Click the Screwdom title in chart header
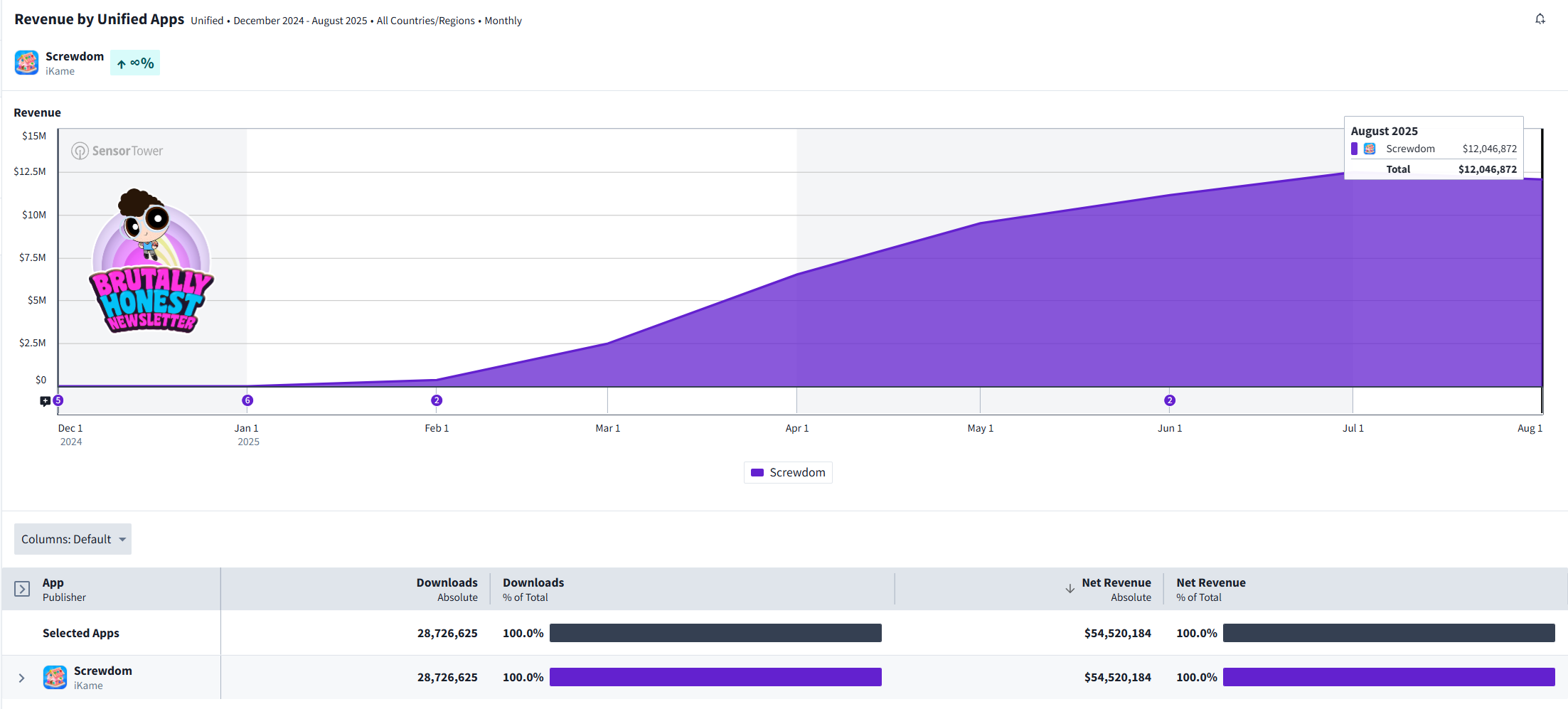Screen dimensions: 1568x709 pyautogui.click(x=75, y=56)
